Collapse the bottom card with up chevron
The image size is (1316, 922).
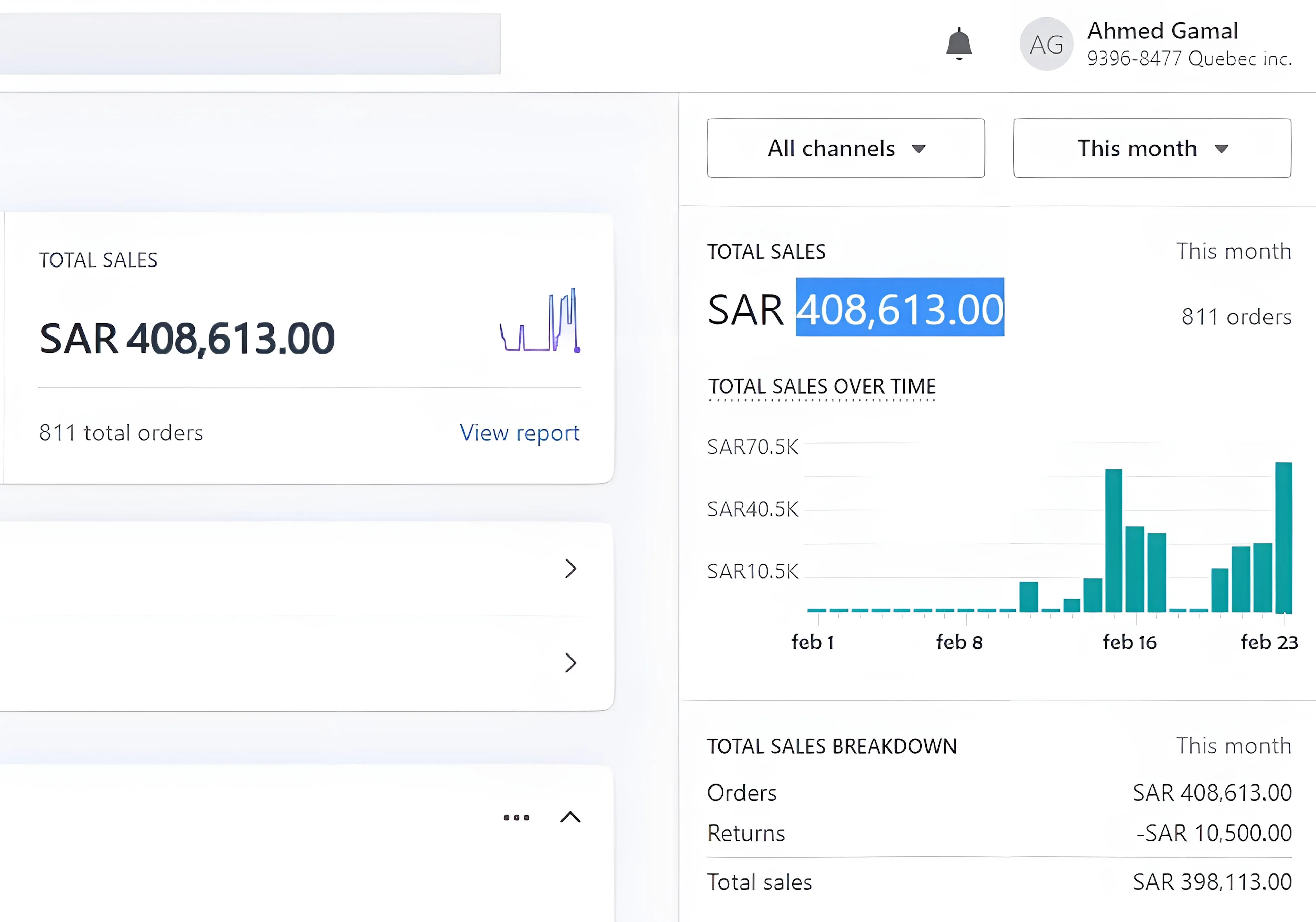tap(570, 817)
